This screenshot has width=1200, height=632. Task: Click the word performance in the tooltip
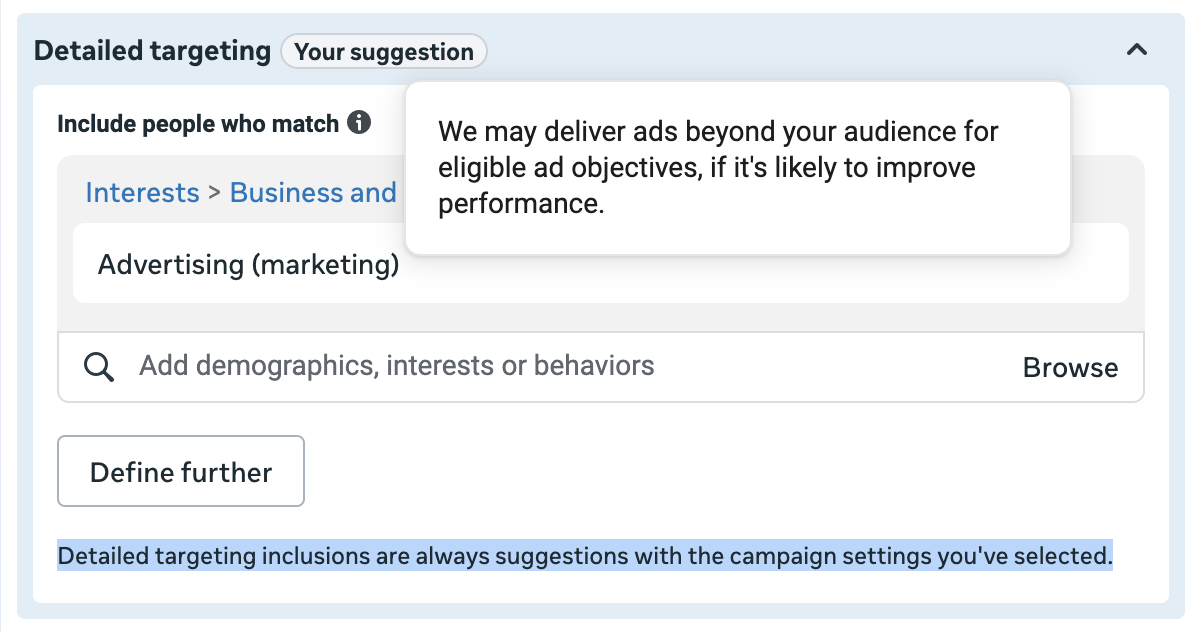click(520, 203)
